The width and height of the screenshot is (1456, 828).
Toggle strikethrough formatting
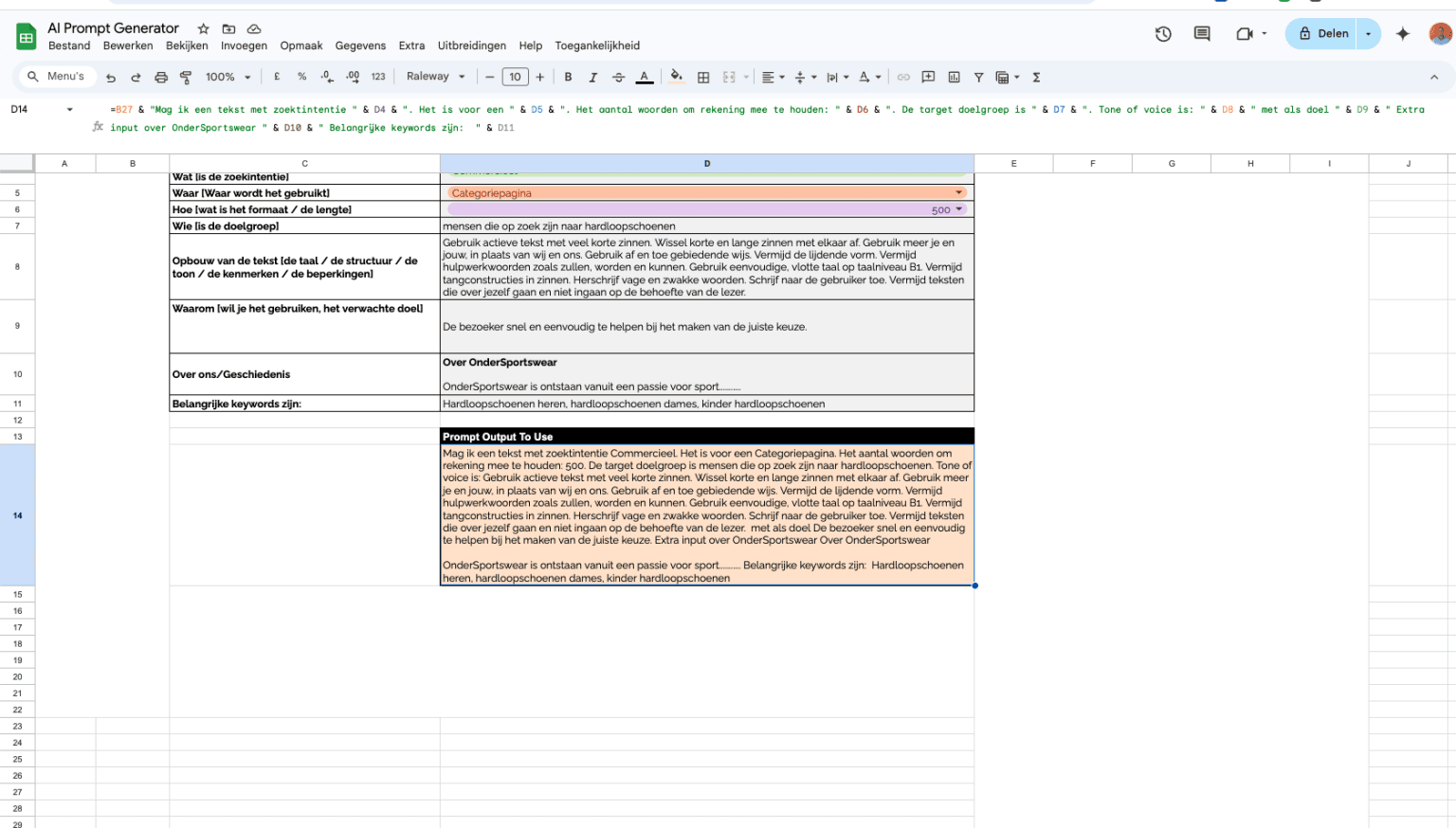tap(618, 78)
